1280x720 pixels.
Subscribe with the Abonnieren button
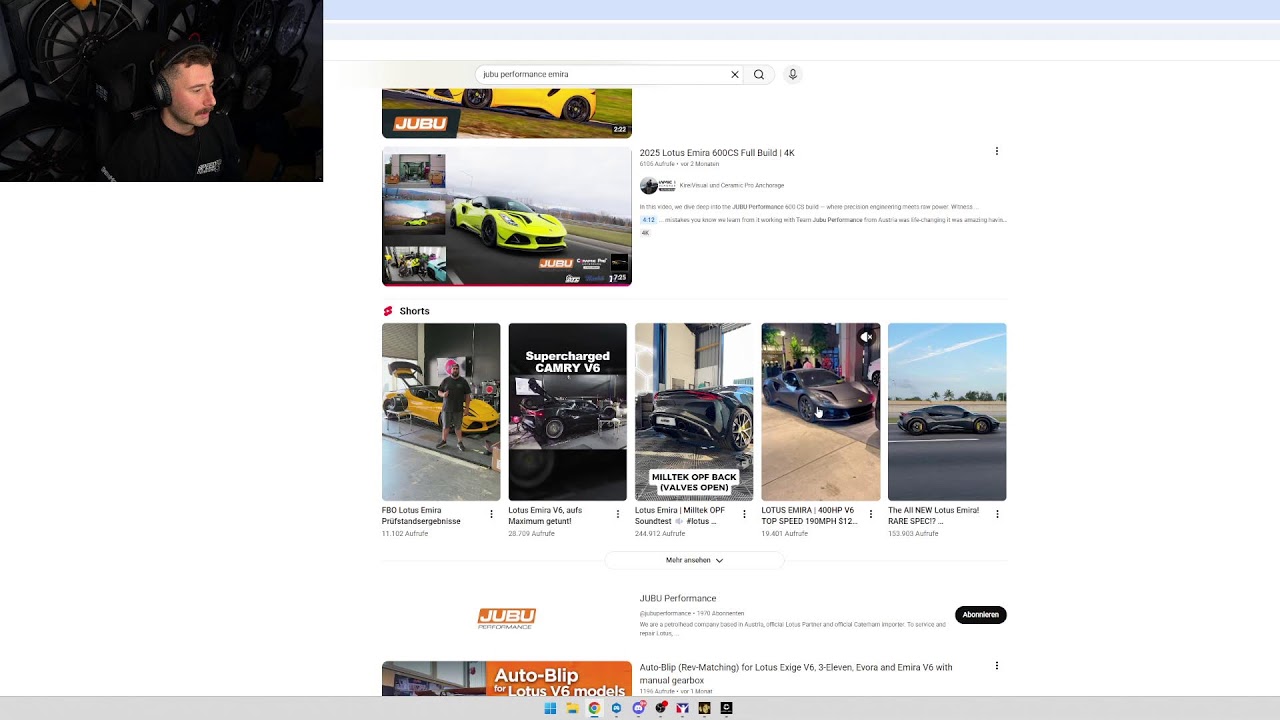coord(980,615)
